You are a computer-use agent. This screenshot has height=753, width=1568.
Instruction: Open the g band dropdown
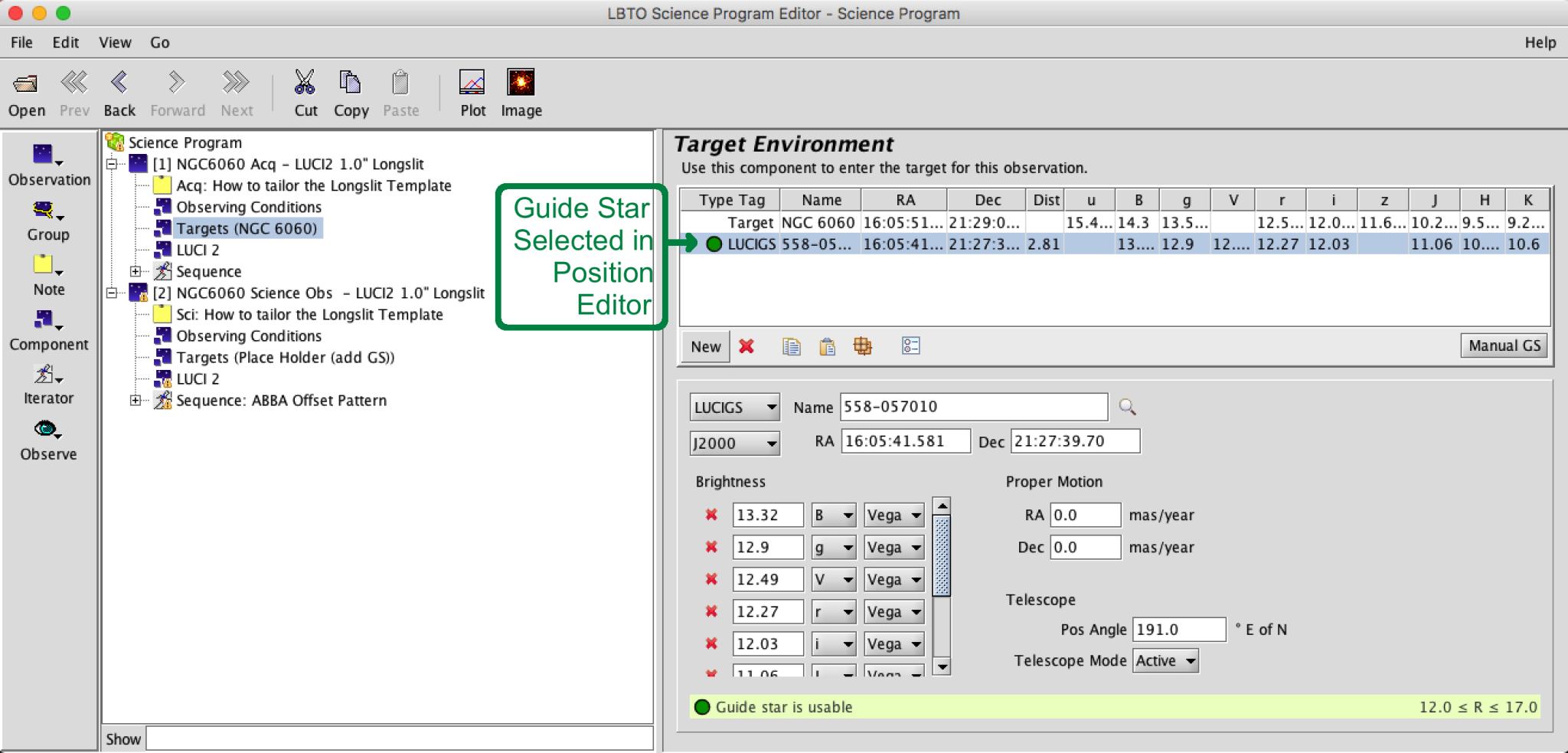[x=833, y=547]
